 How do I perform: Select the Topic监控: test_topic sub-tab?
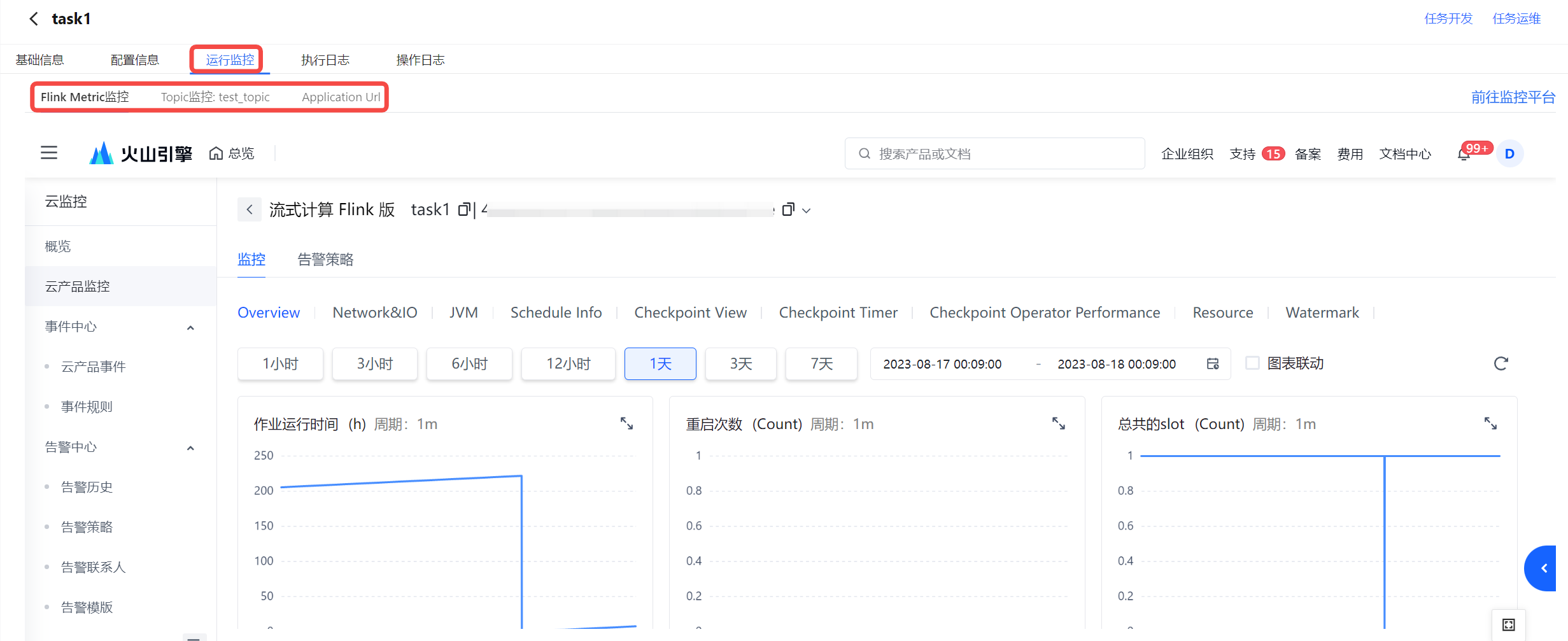(x=215, y=97)
